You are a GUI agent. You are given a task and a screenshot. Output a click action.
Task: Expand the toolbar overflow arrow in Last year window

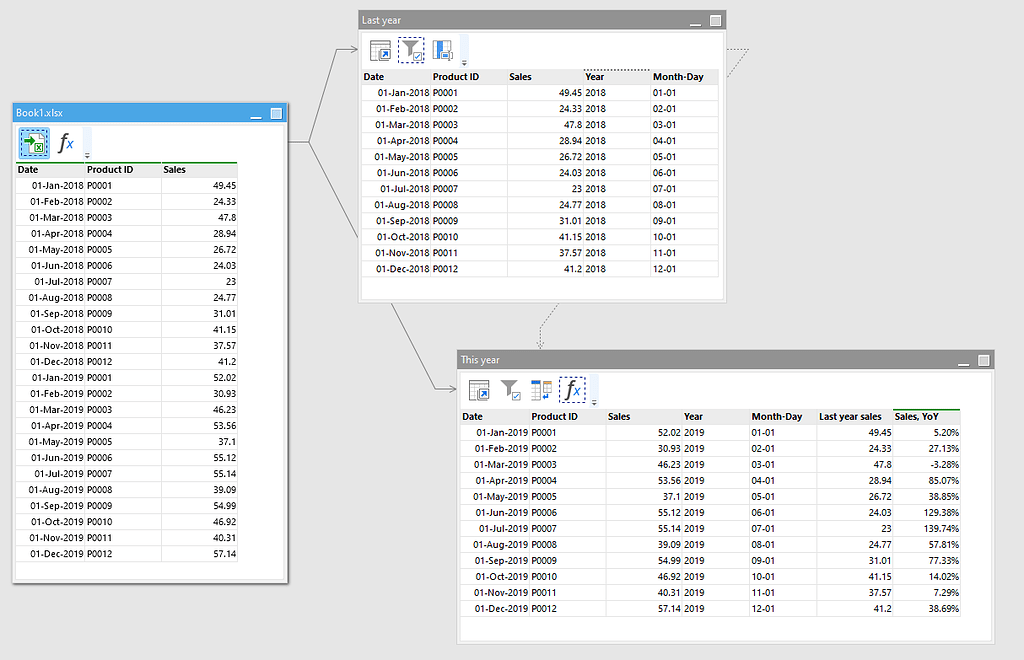462,62
